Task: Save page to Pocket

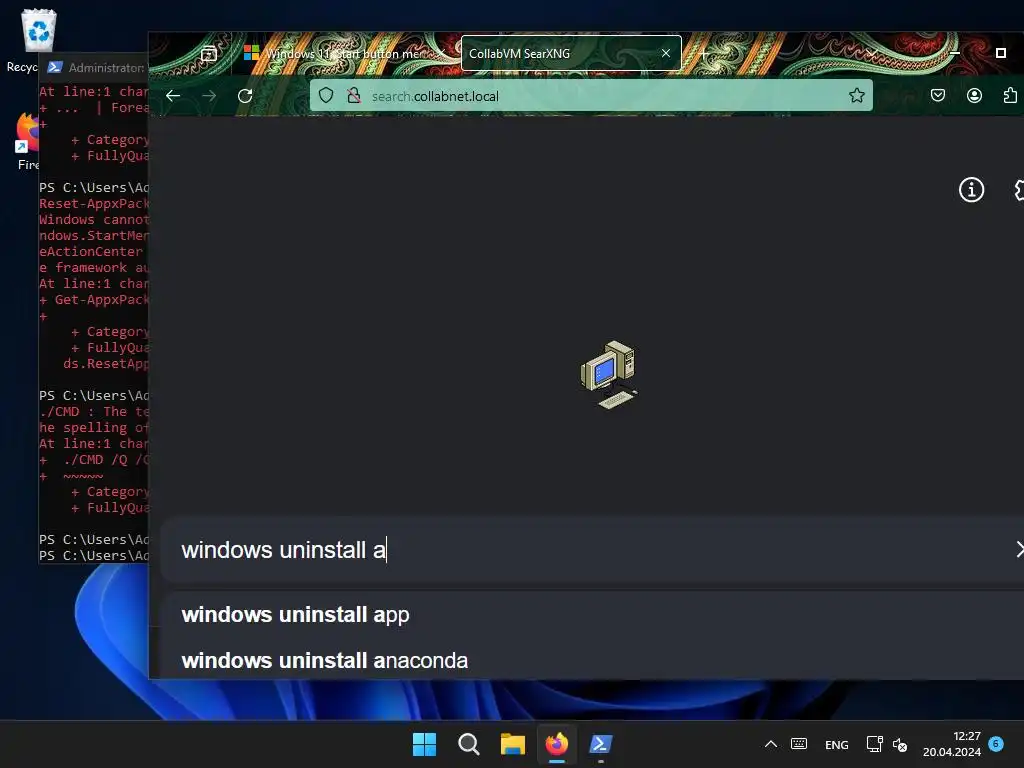Action: click(938, 96)
